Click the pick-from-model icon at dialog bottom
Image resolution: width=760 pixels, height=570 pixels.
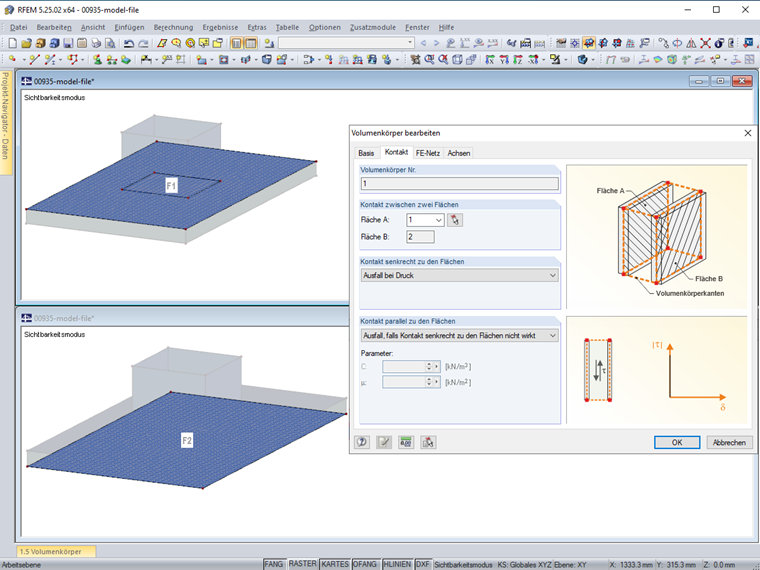(x=428, y=442)
